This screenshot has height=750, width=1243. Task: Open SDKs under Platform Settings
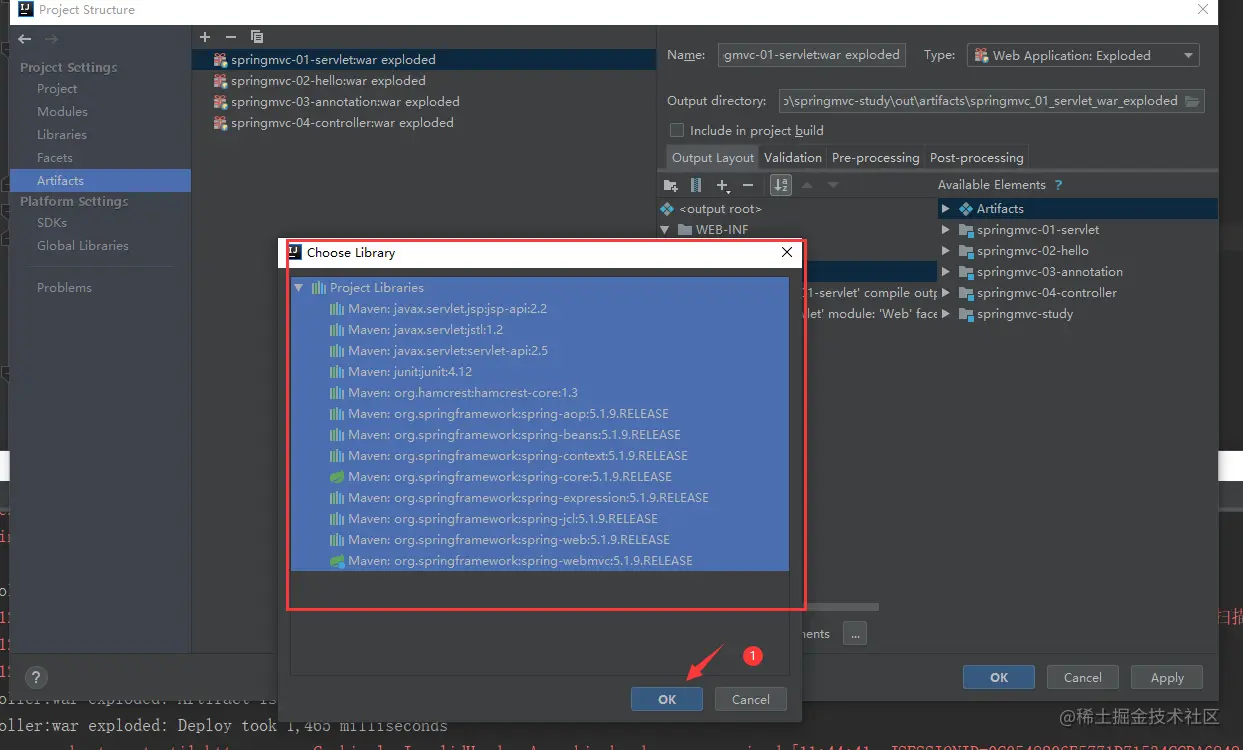coord(52,223)
